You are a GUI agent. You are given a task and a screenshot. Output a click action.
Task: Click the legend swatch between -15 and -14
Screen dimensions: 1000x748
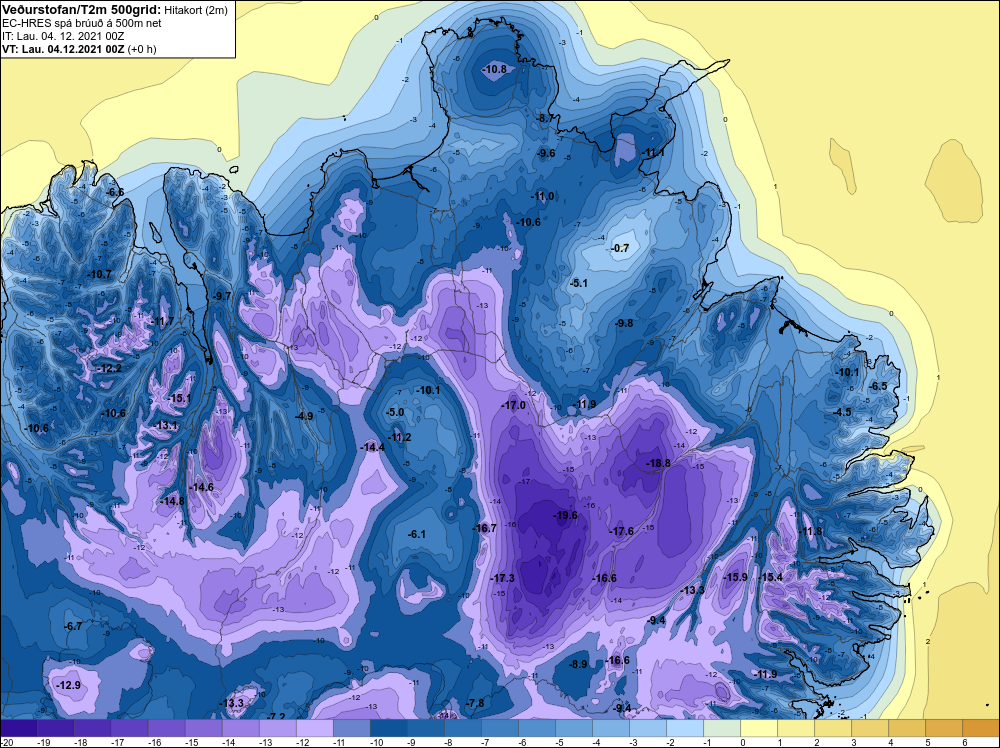[x=203, y=728]
